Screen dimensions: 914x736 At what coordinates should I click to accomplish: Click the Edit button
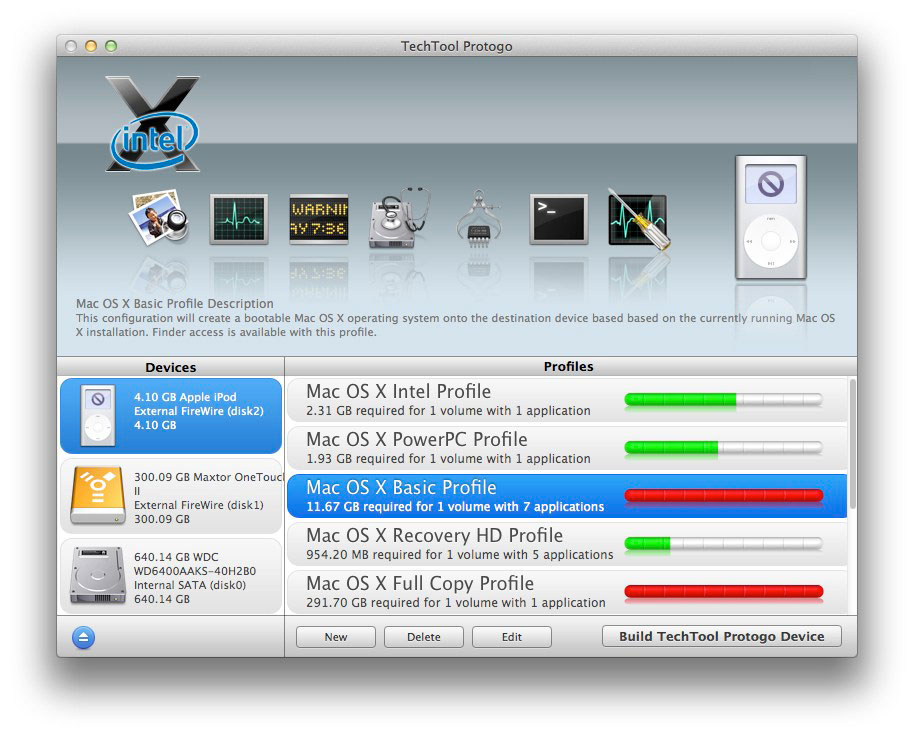point(511,636)
